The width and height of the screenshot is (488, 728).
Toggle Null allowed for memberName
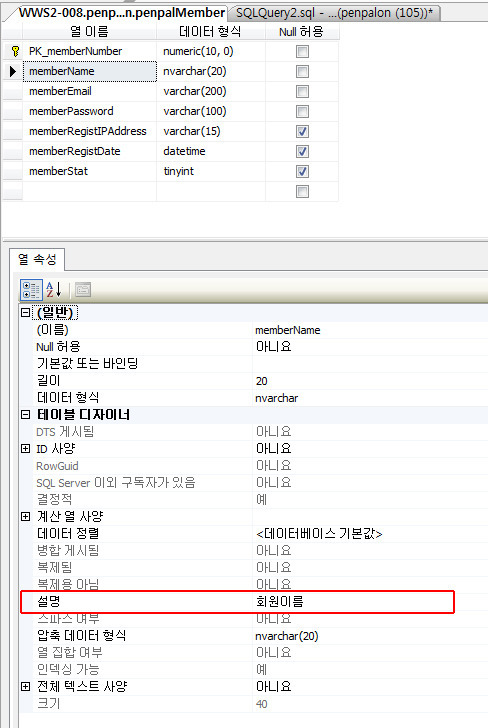click(x=302, y=72)
